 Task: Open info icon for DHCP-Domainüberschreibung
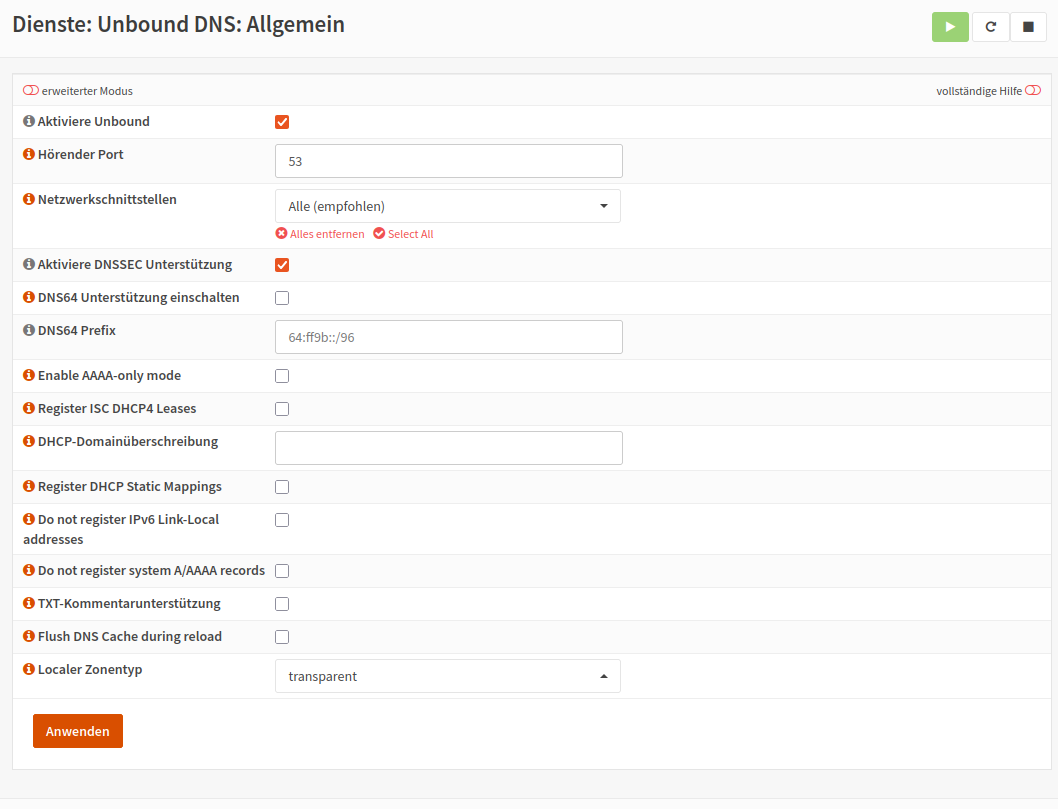click(29, 441)
